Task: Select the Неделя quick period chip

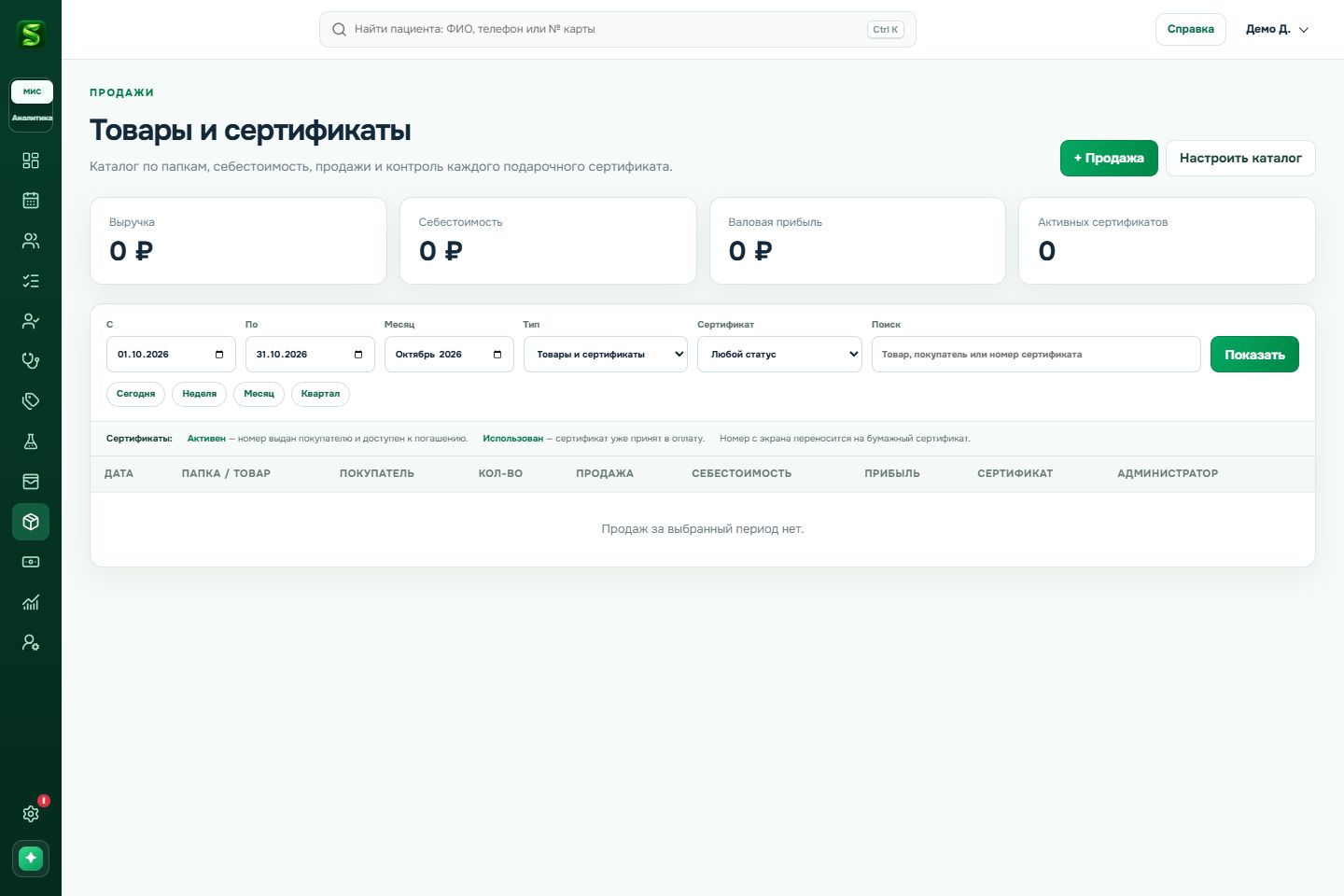Action: [x=199, y=394]
